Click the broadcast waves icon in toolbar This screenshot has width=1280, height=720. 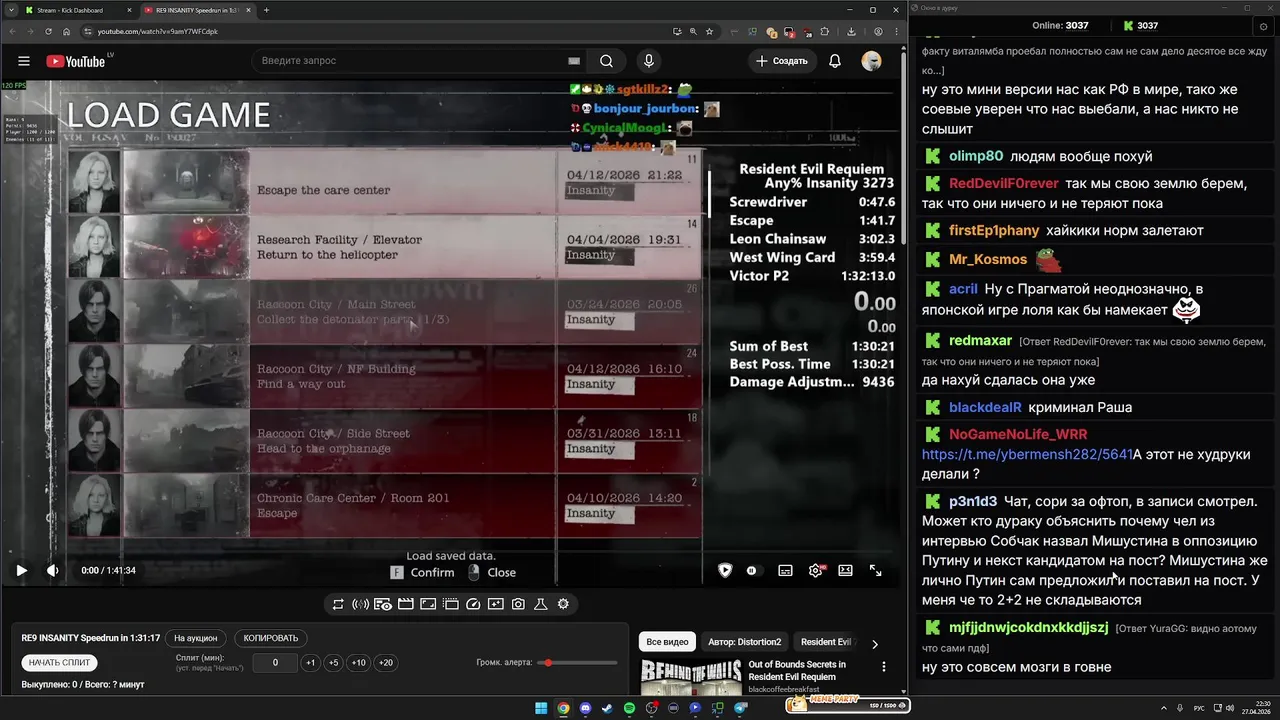pos(360,604)
